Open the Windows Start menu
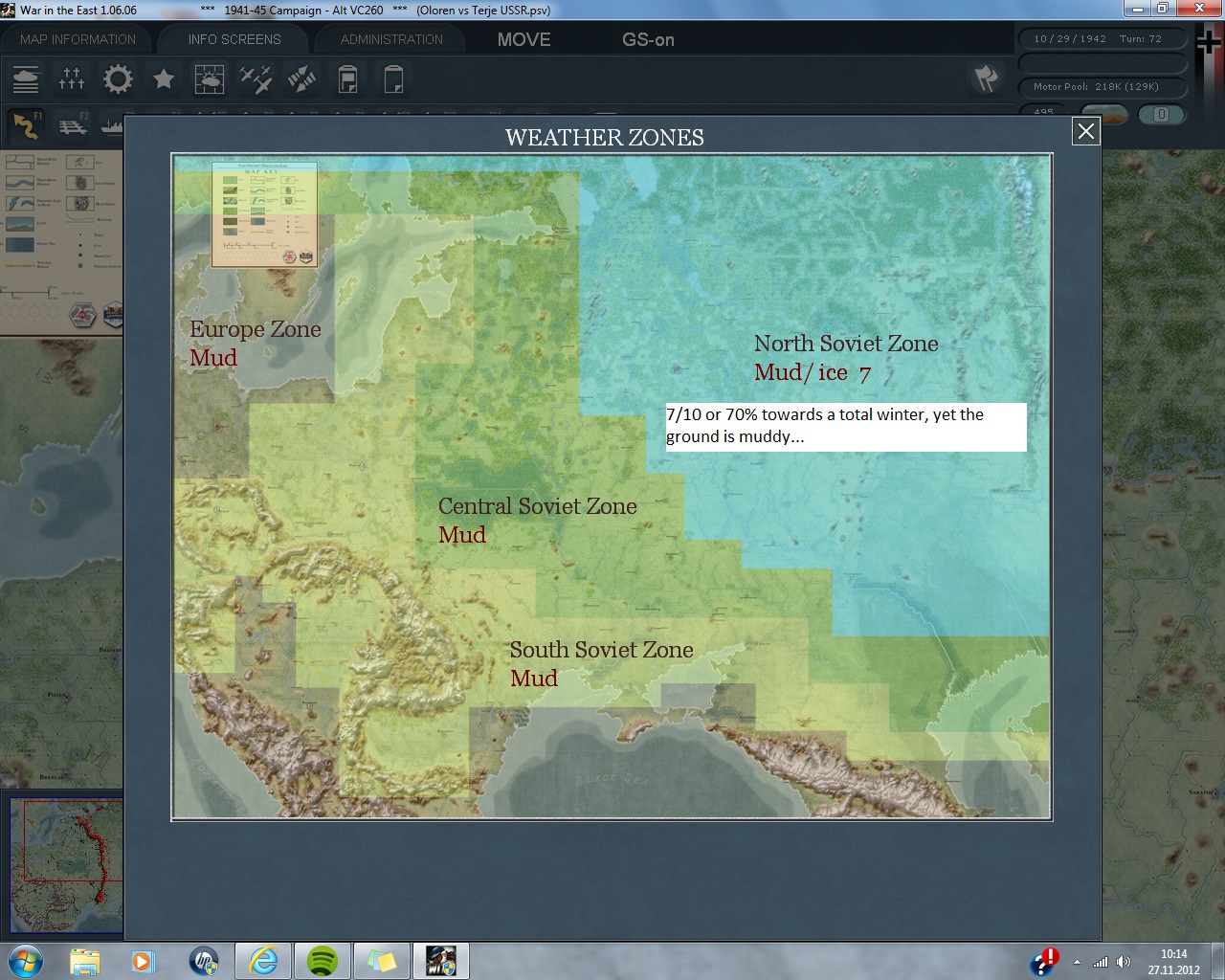The image size is (1225, 980). 25,961
